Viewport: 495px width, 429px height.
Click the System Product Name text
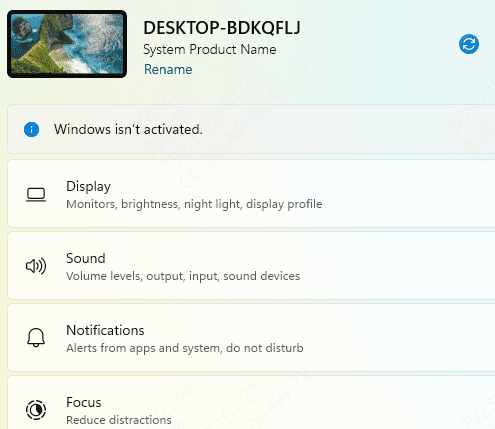[210, 49]
